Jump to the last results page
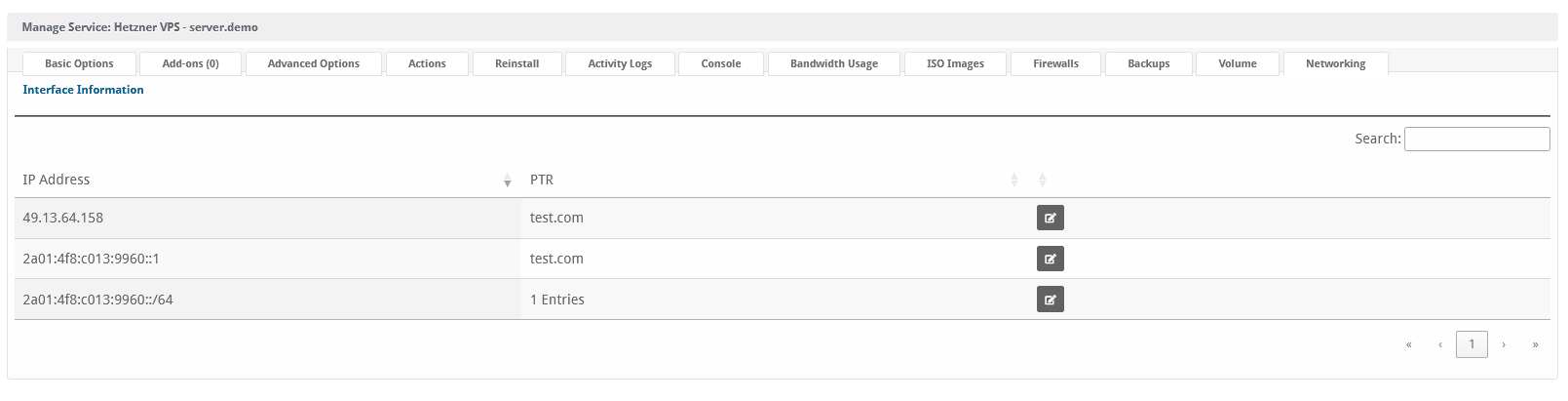Image resolution: width=1568 pixels, height=401 pixels. (x=1535, y=344)
